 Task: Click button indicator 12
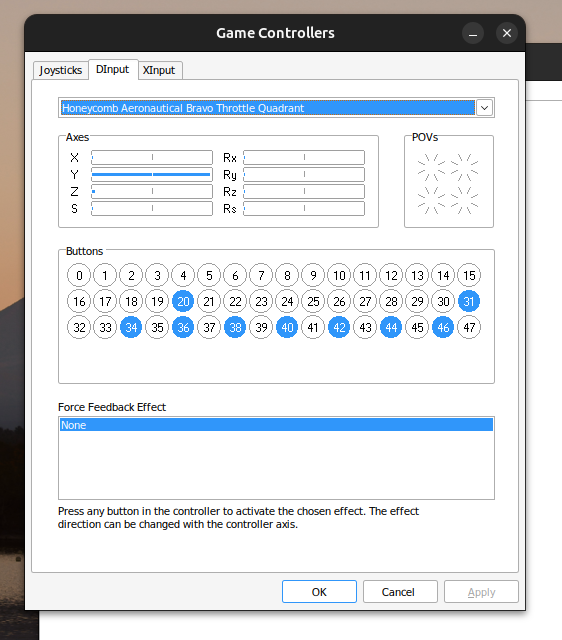tap(391, 276)
